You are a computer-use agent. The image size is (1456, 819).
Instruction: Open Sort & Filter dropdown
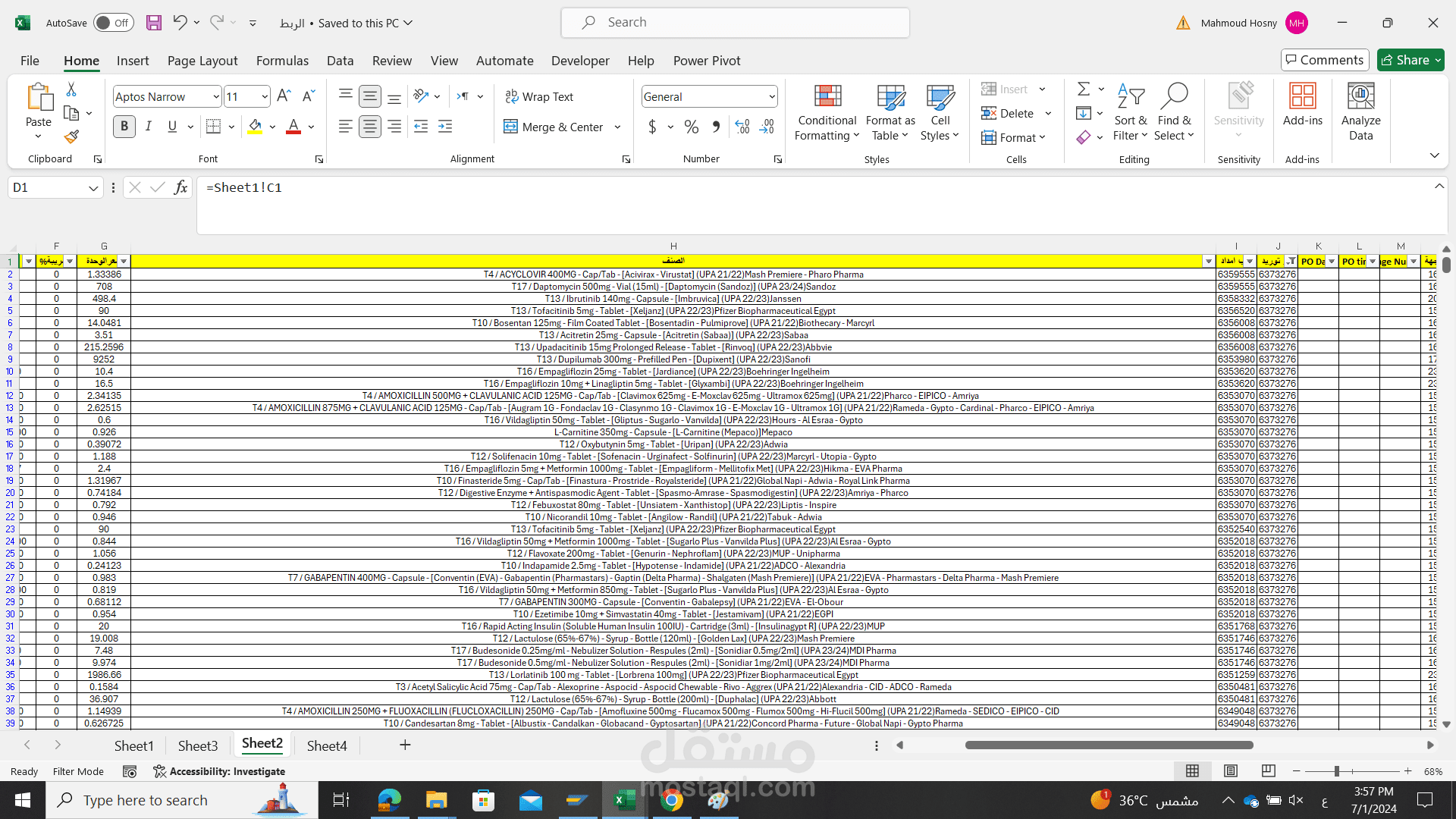(1130, 112)
